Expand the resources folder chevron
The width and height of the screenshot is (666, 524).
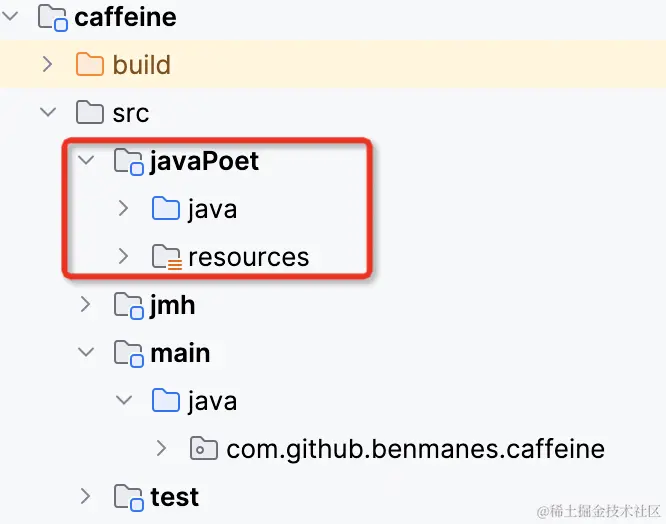tap(124, 256)
